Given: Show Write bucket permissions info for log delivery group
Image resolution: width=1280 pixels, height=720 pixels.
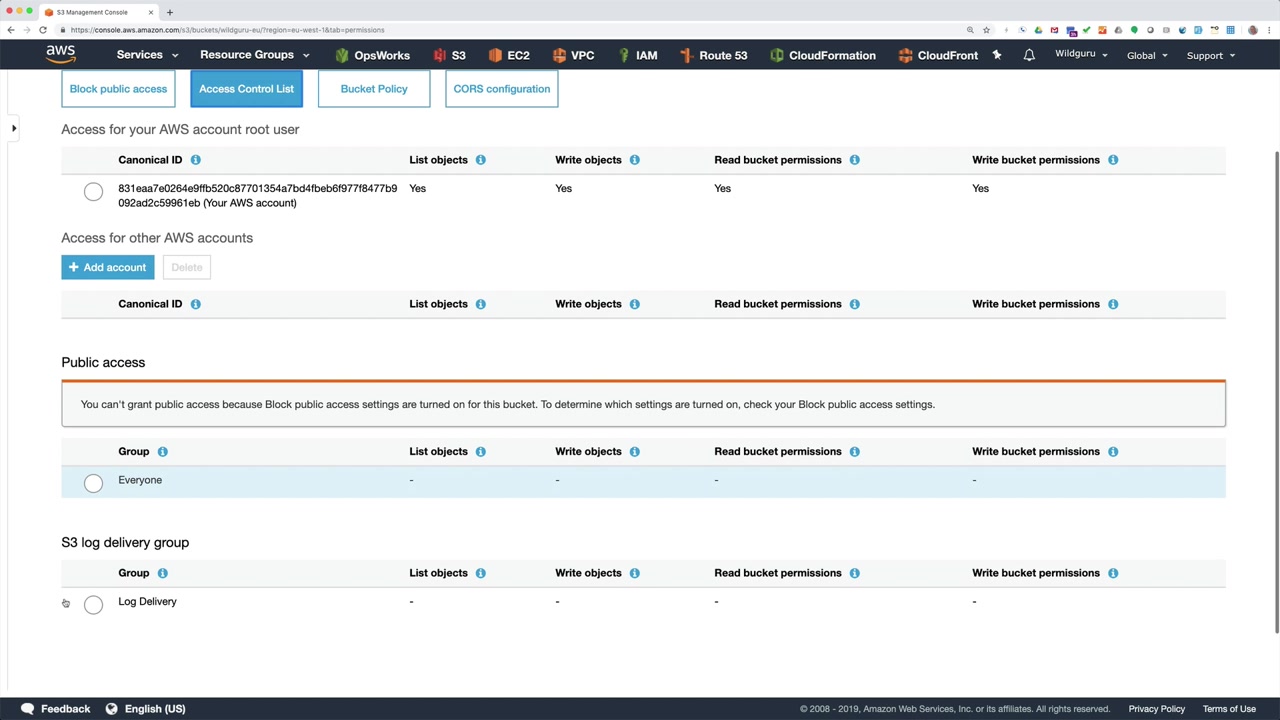Looking at the screenshot, I should click(1112, 573).
